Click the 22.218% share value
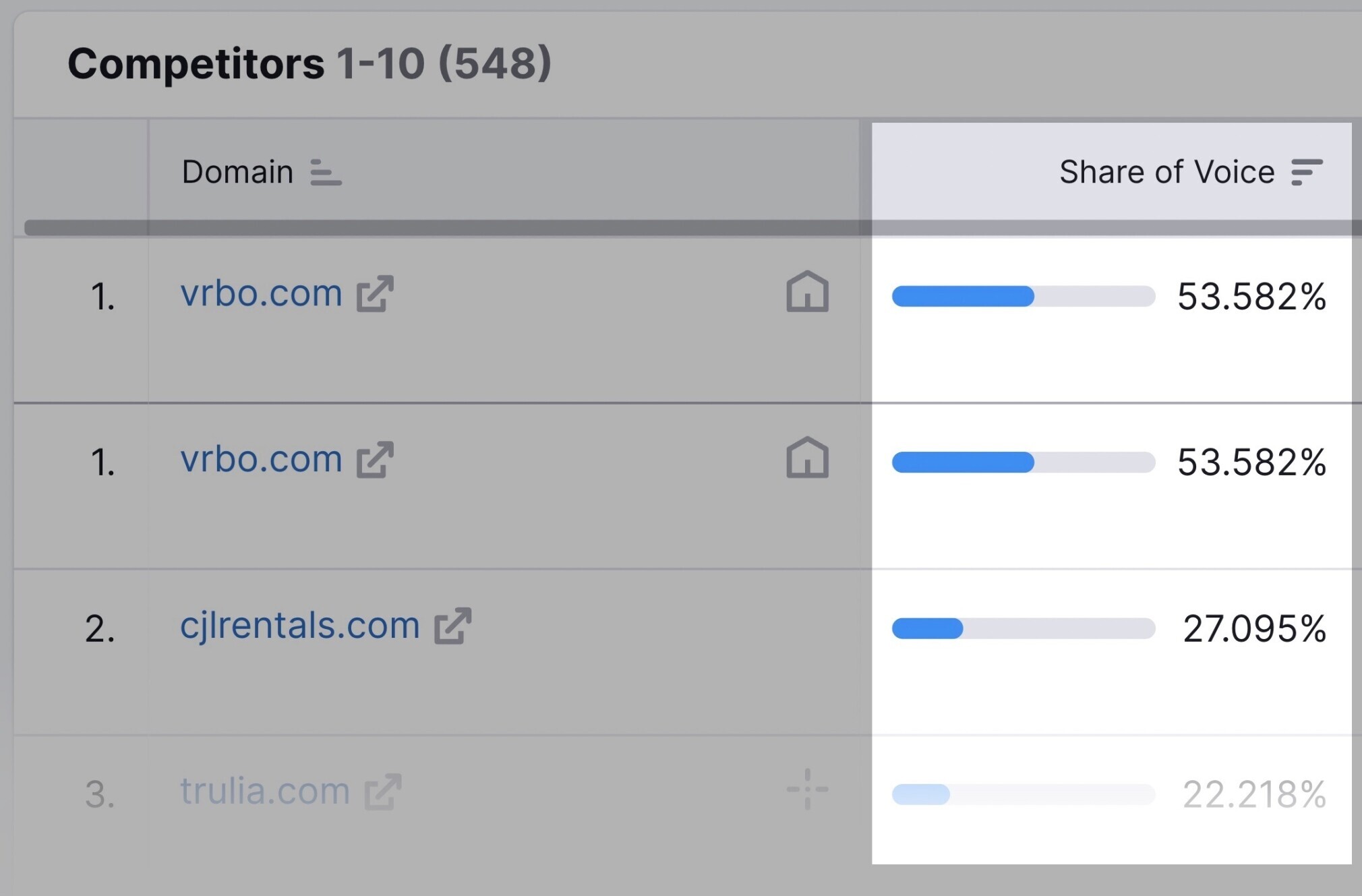The image size is (1362, 896). pos(1254,794)
